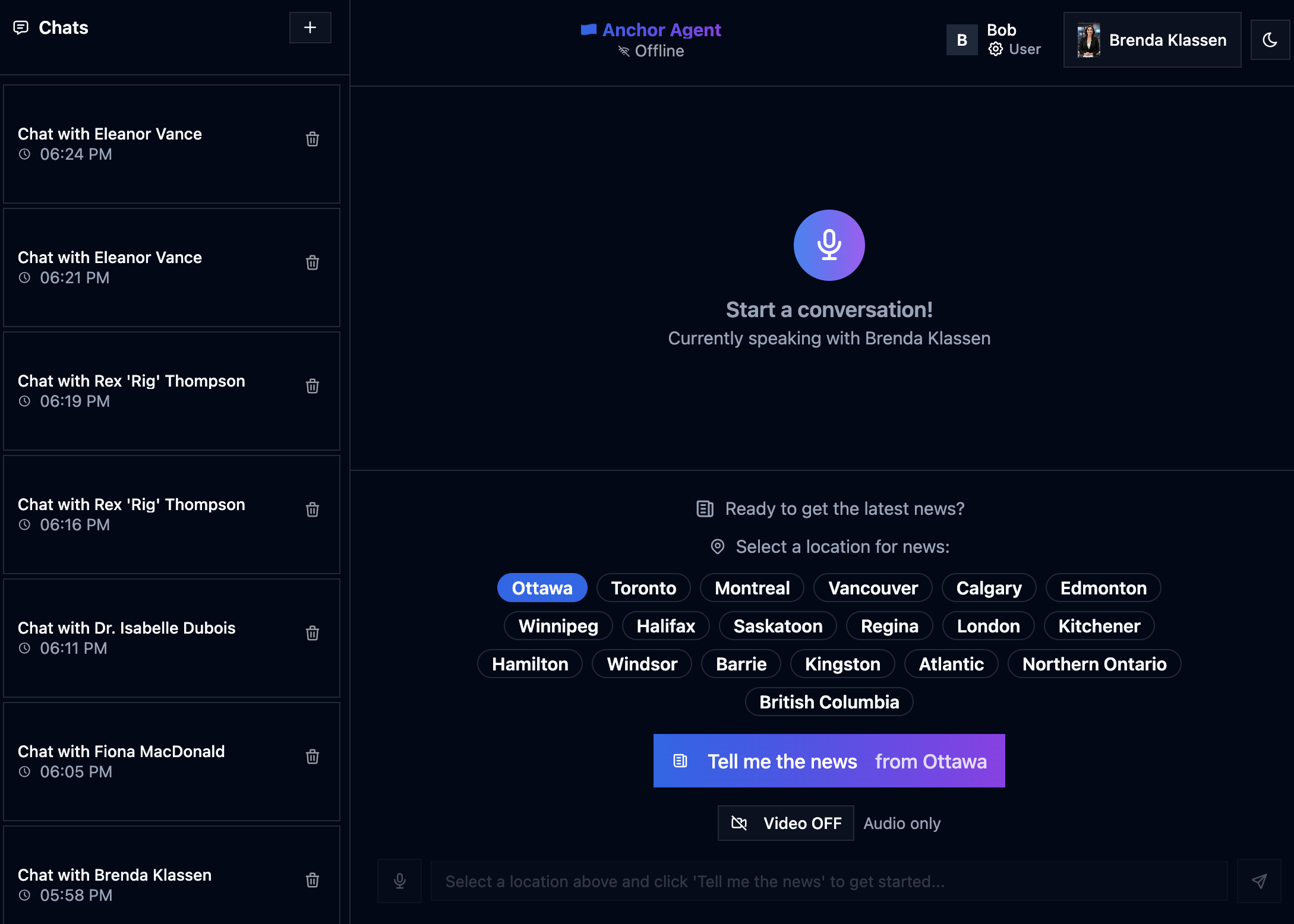The height and width of the screenshot is (924, 1294).
Task: Toggle dark mode with the moon icon
Action: pos(1270,40)
